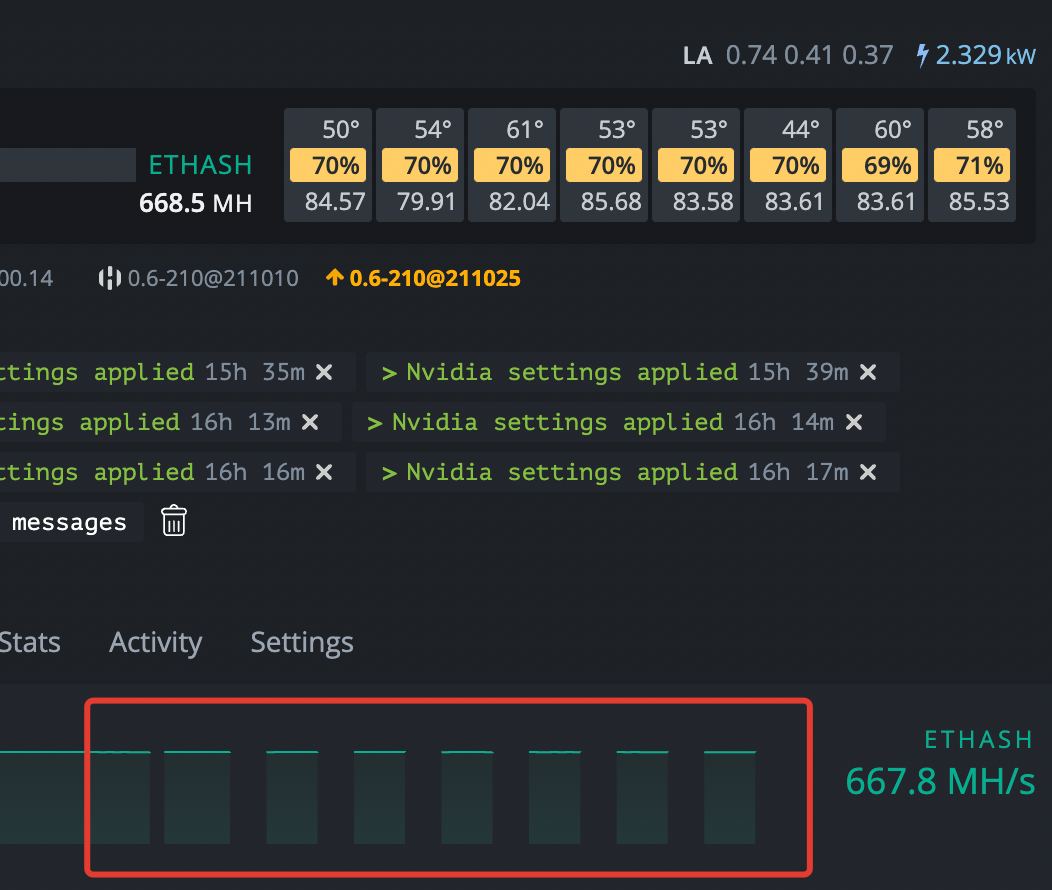Viewport: 1052px width, 890px height.
Task: Click the messages button
Action: 69,522
